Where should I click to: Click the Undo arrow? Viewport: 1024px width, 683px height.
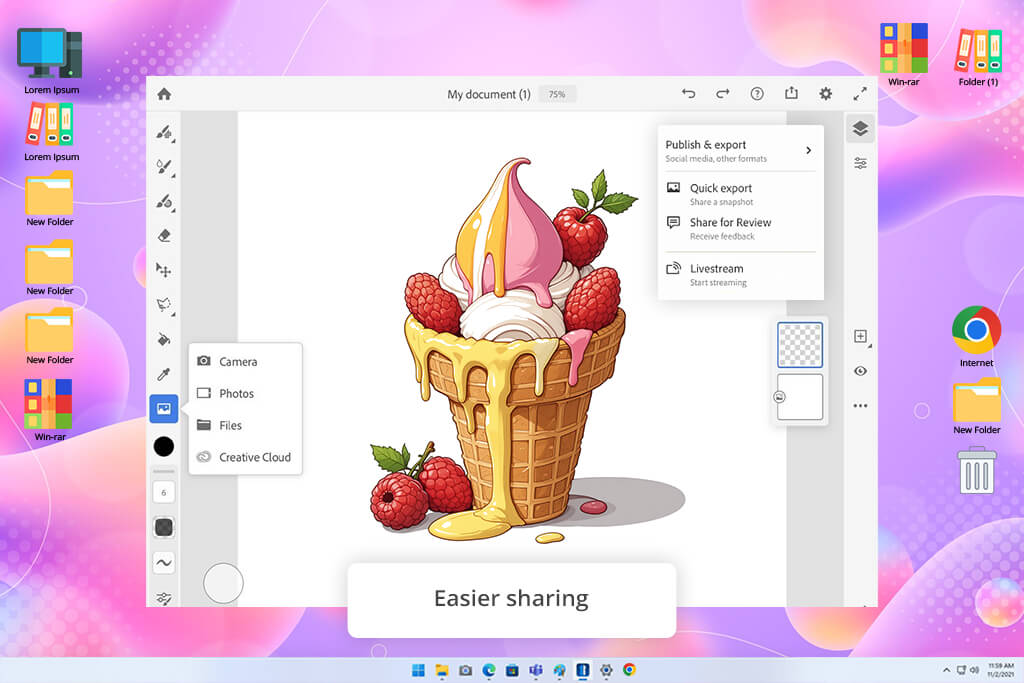[688, 94]
